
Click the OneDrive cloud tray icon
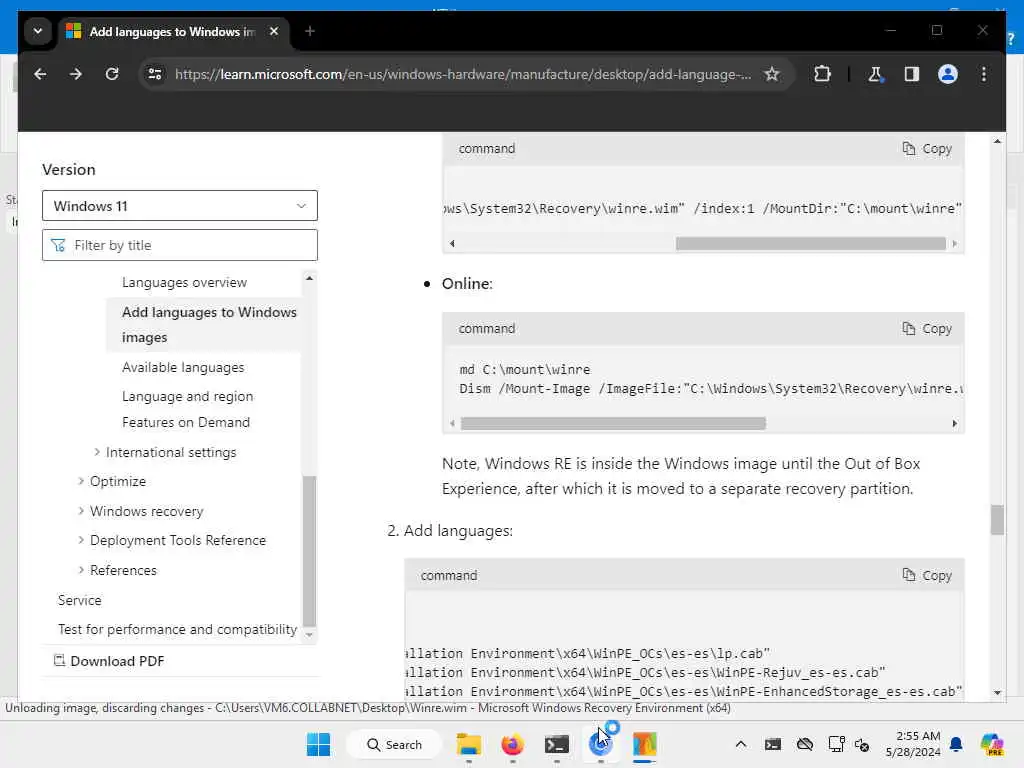[x=805, y=744]
